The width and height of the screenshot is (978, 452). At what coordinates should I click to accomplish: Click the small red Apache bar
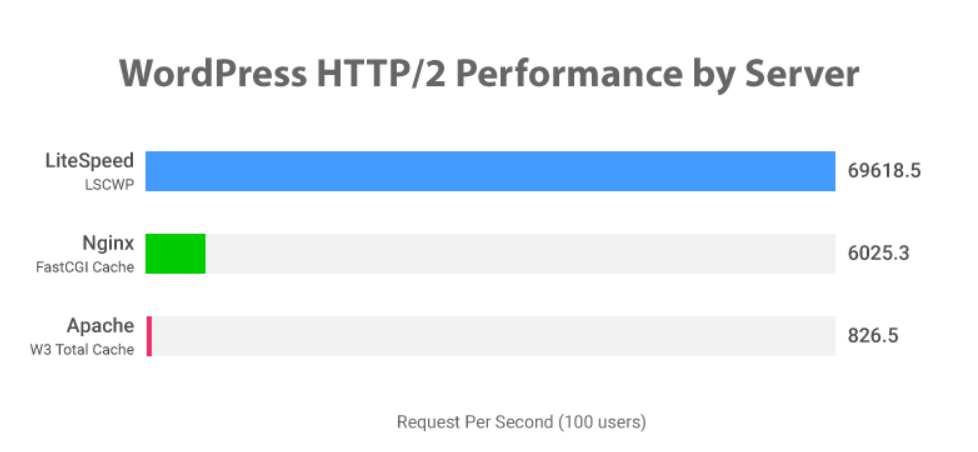point(149,336)
